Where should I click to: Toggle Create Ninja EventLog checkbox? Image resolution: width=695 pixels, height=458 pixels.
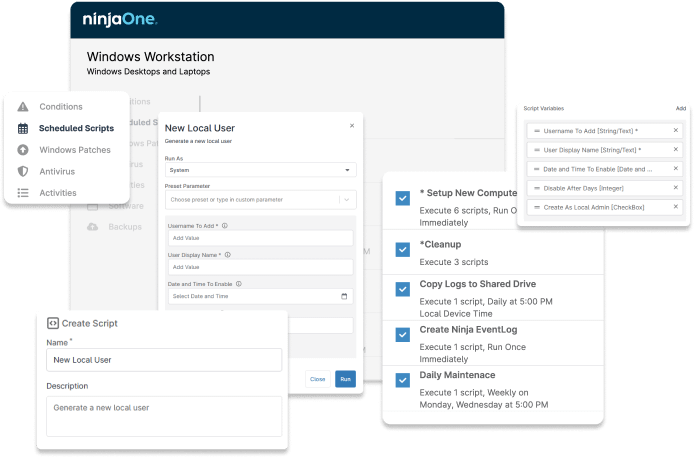coord(402,335)
